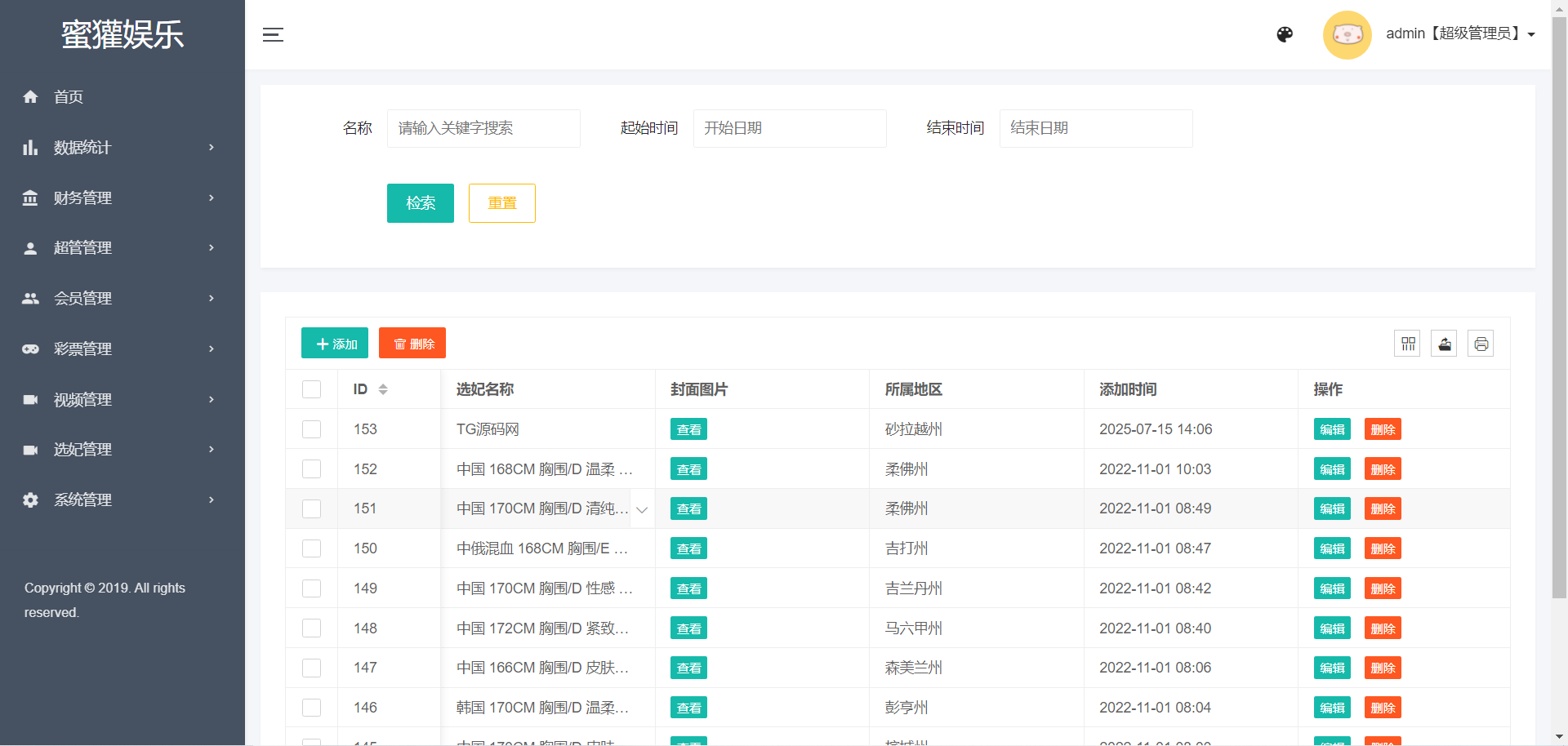This screenshot has width=1568, height=746.
Task: Open the admin user dropdown arrow
Action: point(1531,34)
